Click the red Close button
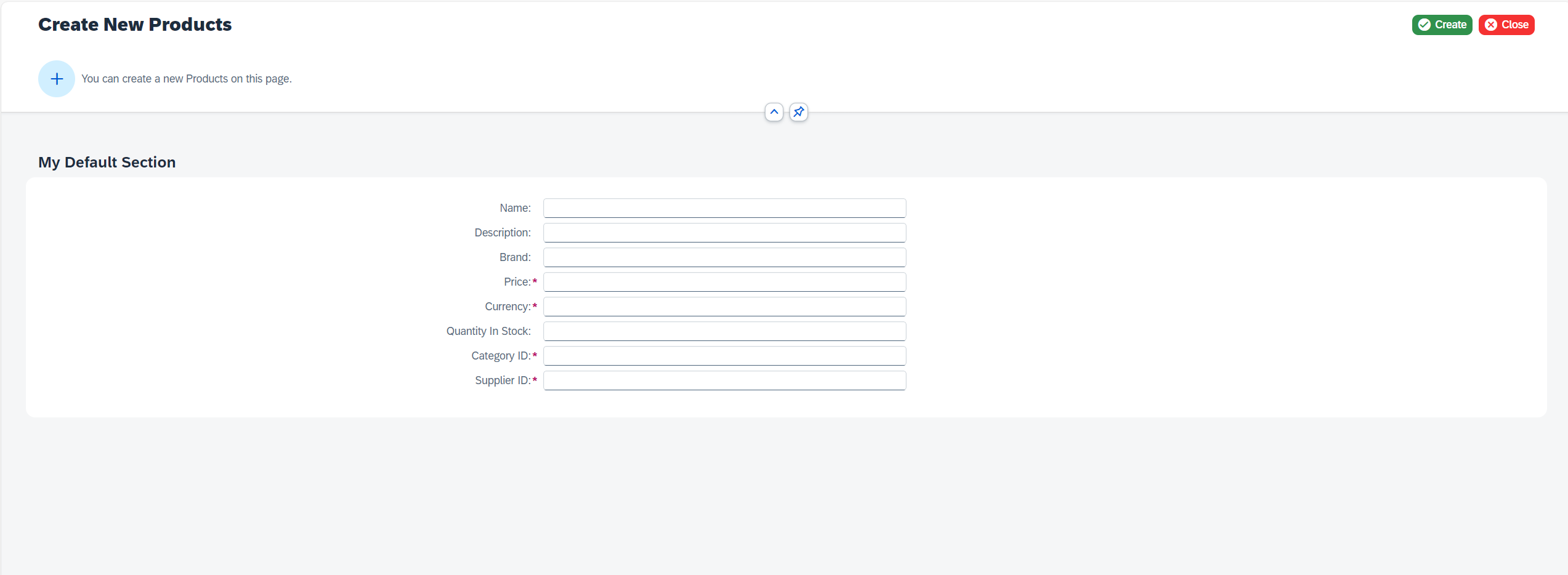This screenshot has height=575, width=1568. (1506, 25)
